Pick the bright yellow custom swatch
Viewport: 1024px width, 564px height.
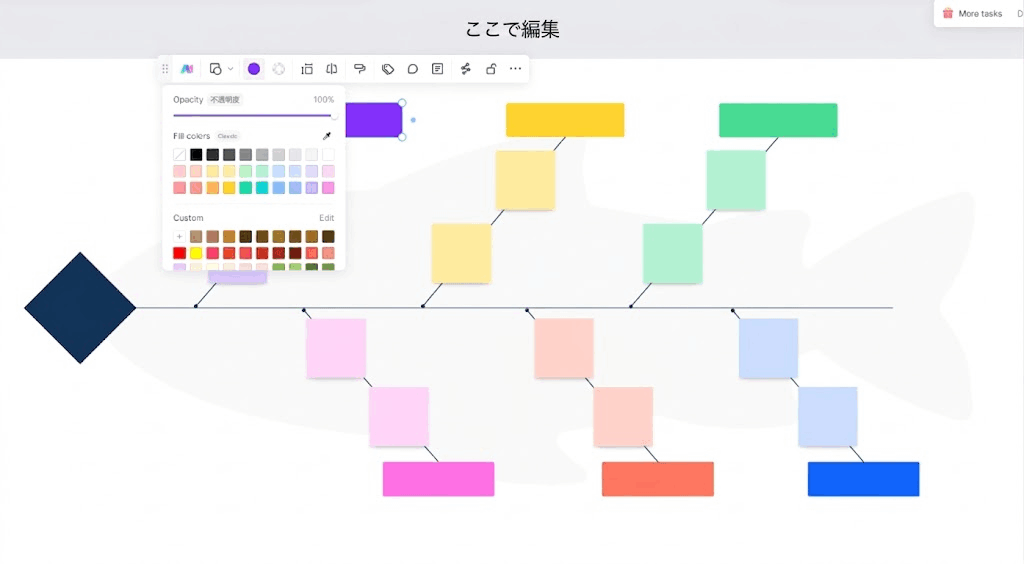click(196, 253)
